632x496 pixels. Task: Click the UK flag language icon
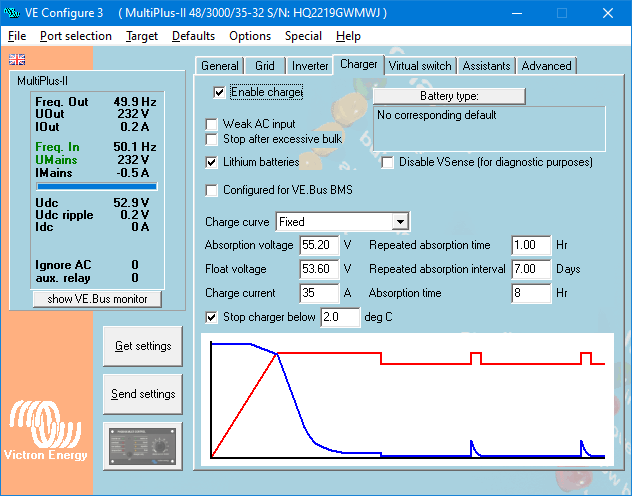tap(17, 58)
